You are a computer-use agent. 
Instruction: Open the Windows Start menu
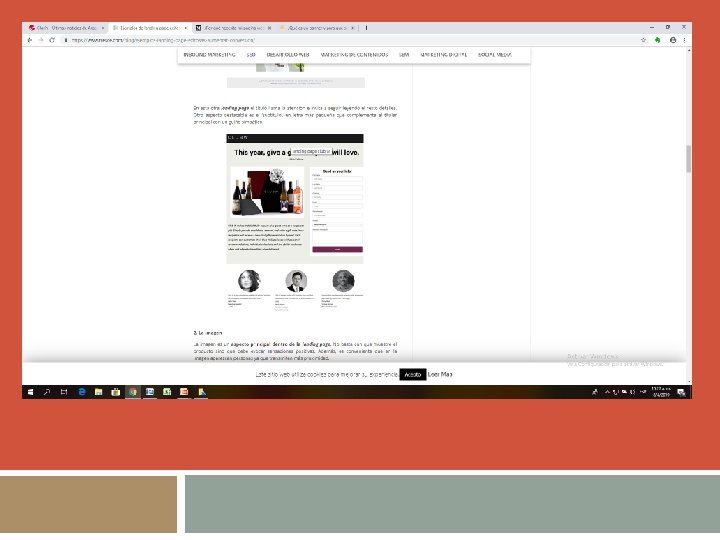[30, 392]
